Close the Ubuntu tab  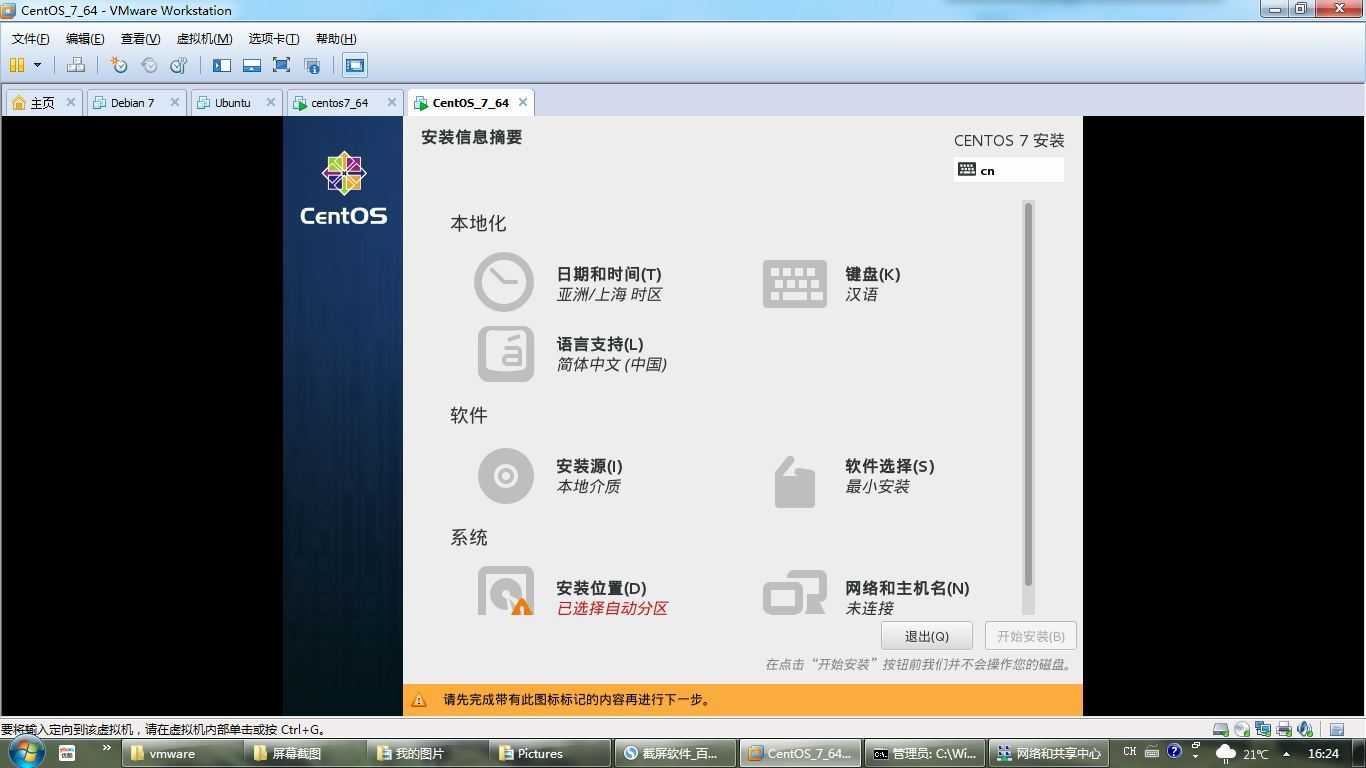(271, 102)
